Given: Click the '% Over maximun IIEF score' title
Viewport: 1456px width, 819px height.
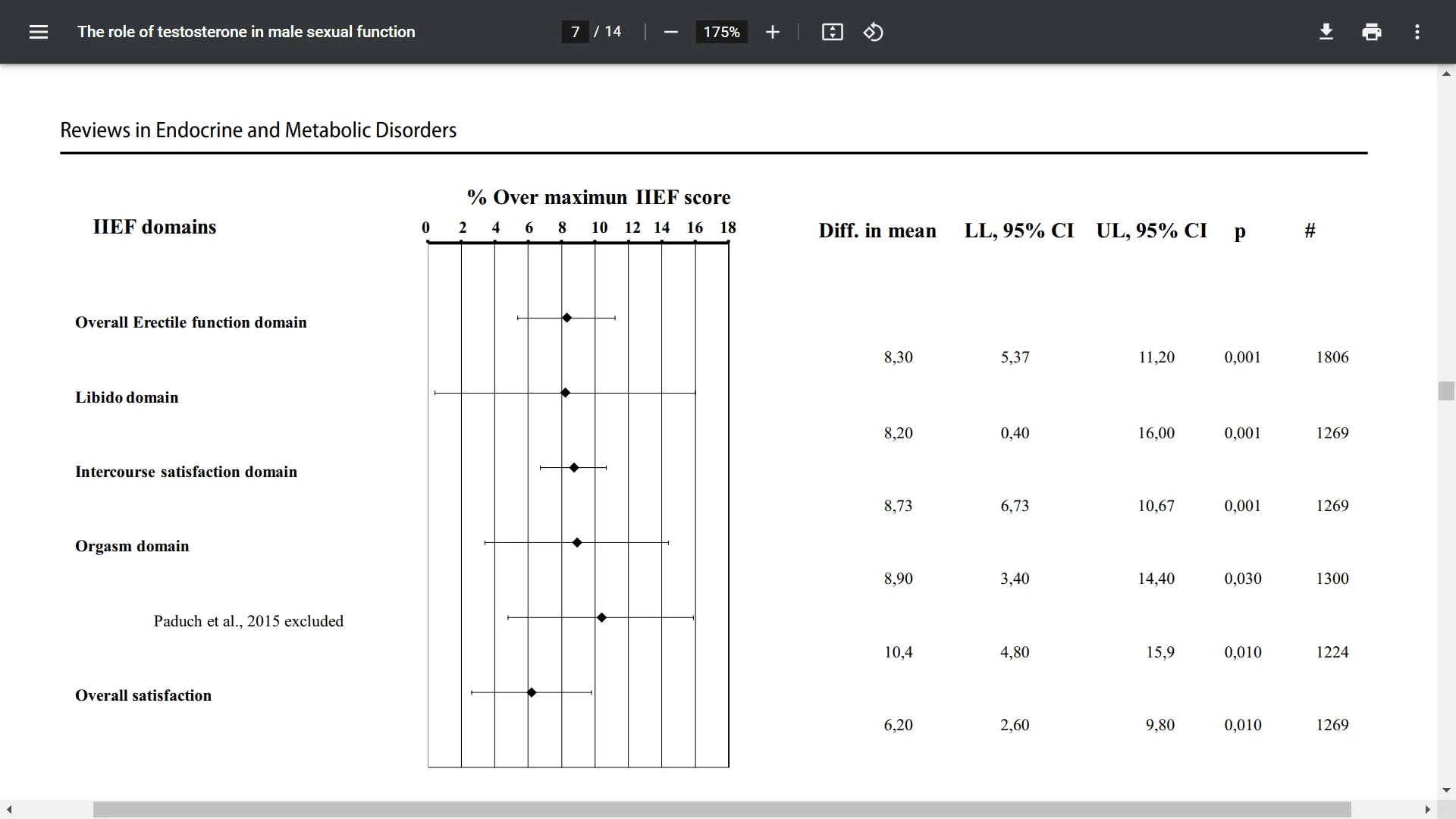Looking at the screenshot, I should pos(598,197).
